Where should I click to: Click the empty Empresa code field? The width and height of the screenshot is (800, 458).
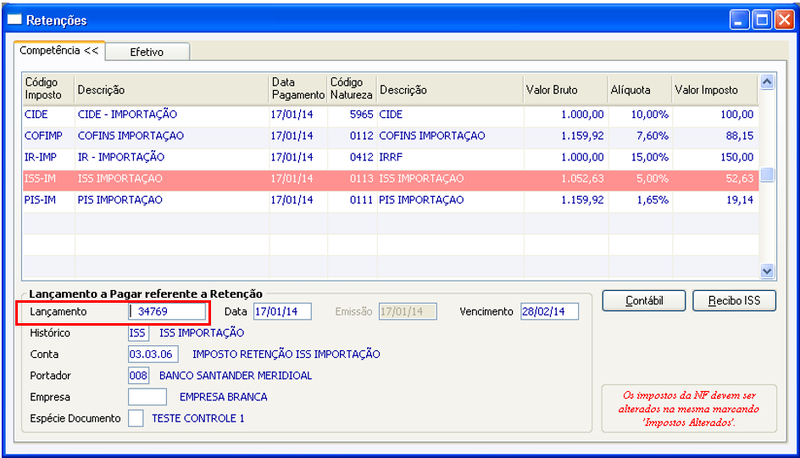pyautogui.click(x=147, y=397)
